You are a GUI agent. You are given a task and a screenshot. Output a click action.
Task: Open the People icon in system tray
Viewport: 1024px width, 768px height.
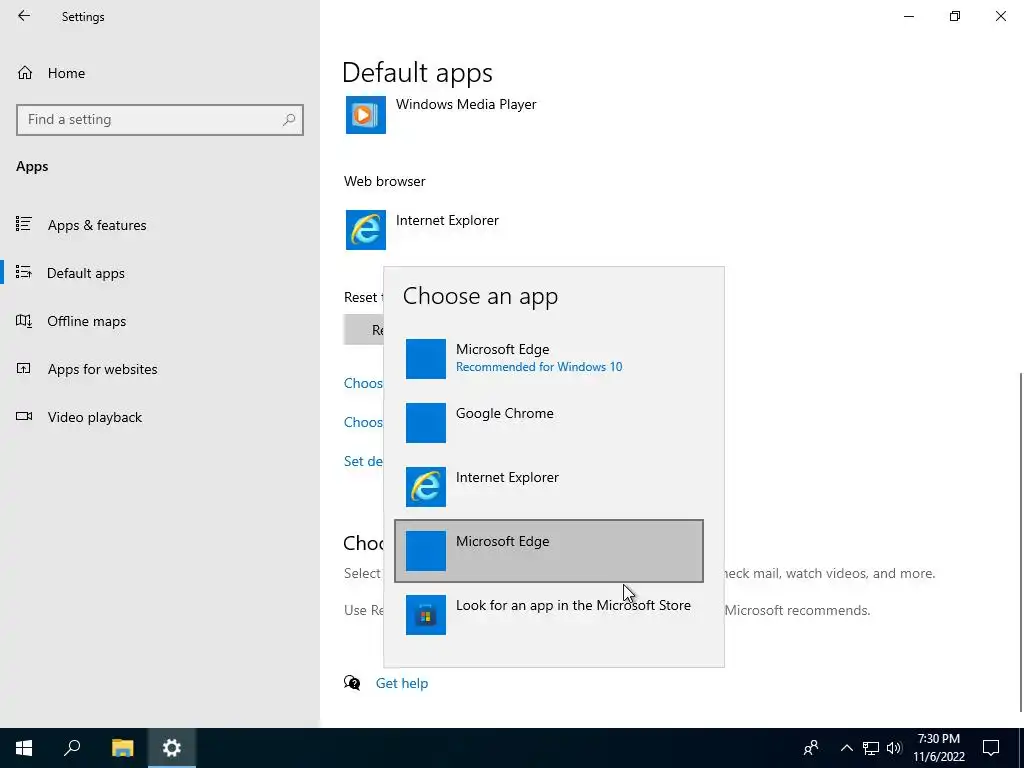tap(811, 748)
